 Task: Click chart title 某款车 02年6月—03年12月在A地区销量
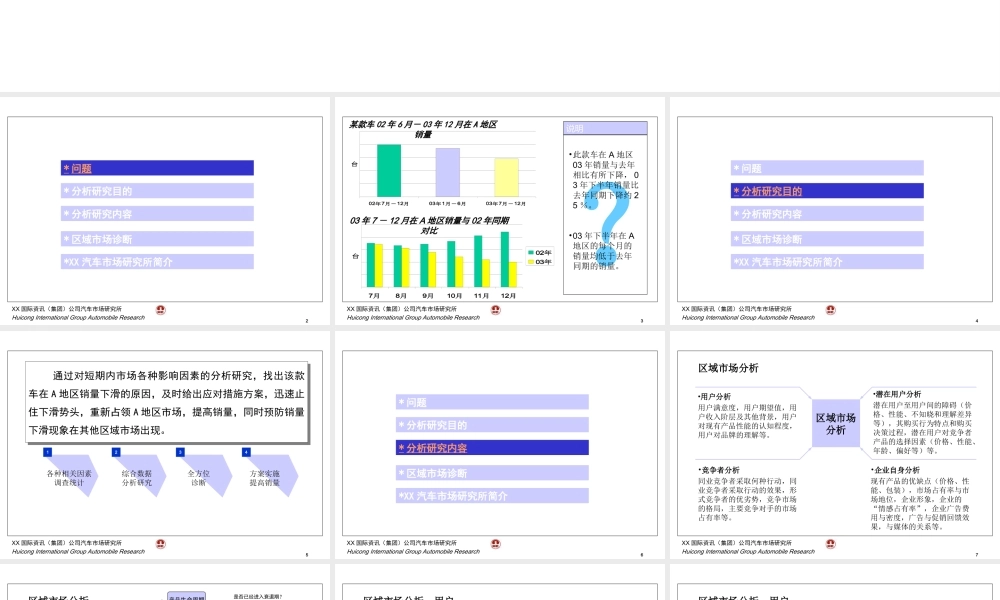pos(423,129)
